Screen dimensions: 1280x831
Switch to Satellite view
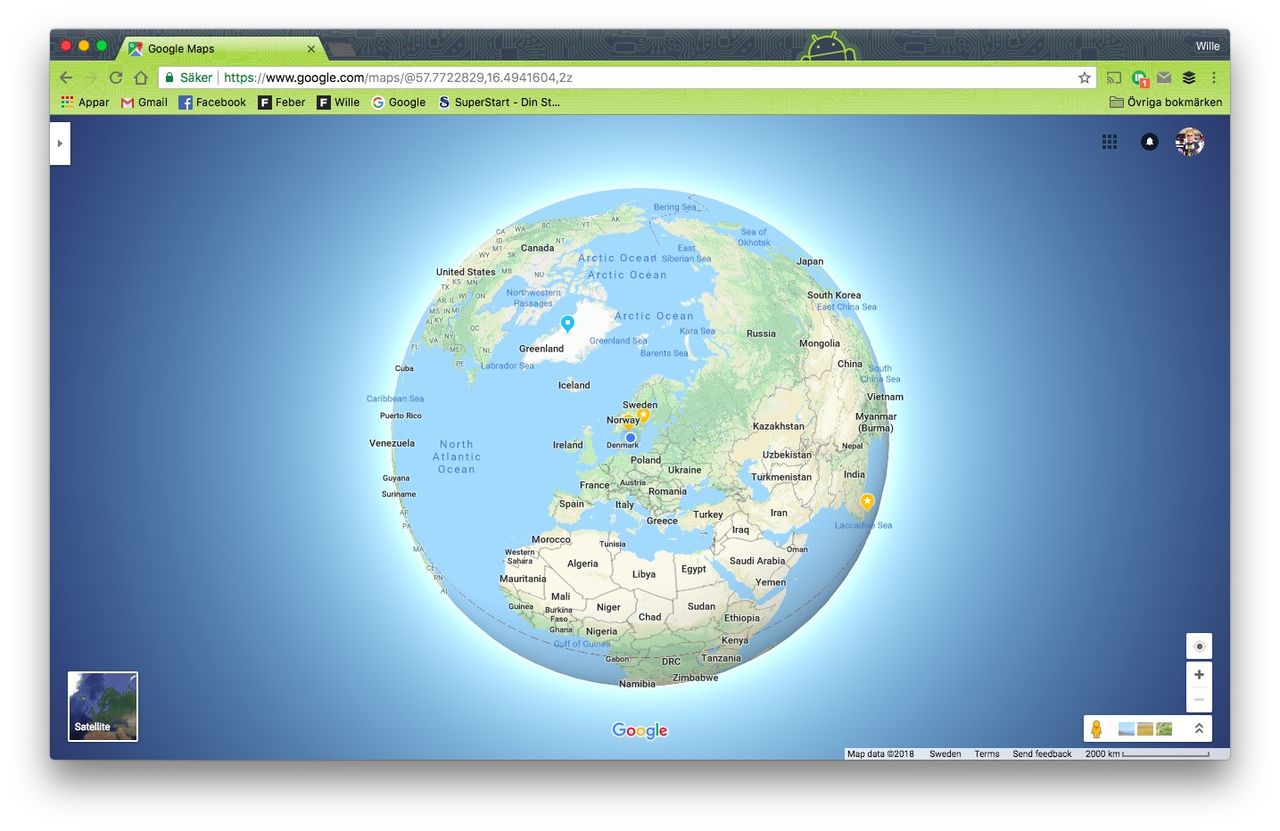[x=102, y=706]
